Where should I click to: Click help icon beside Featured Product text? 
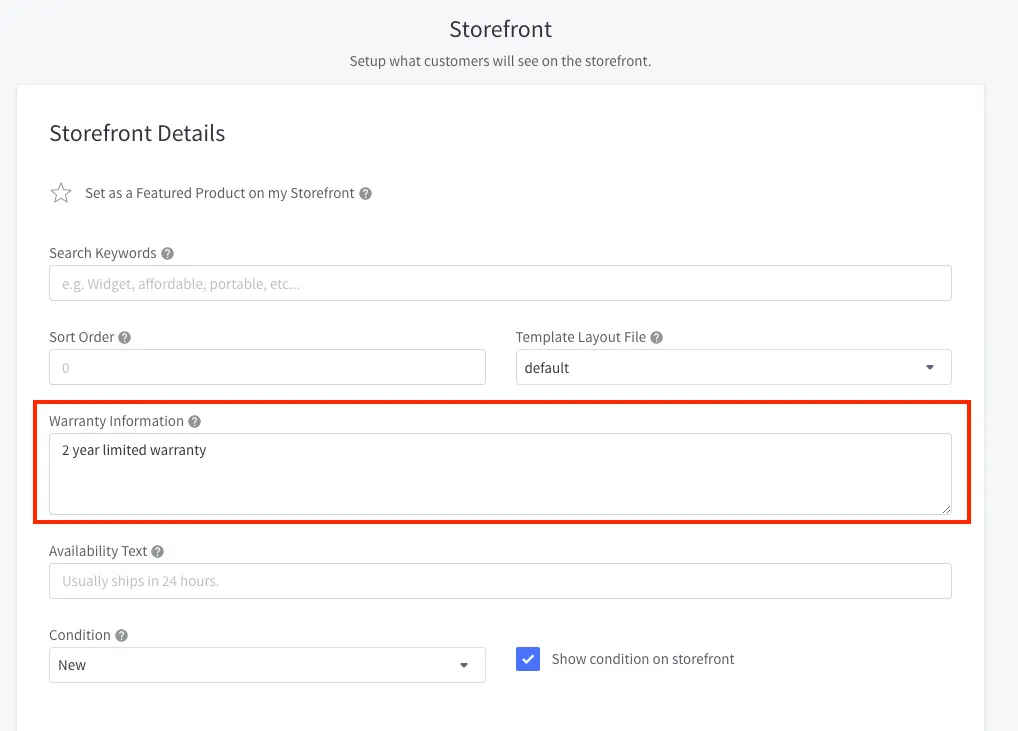pyautogui.click(x=366, y=194)
